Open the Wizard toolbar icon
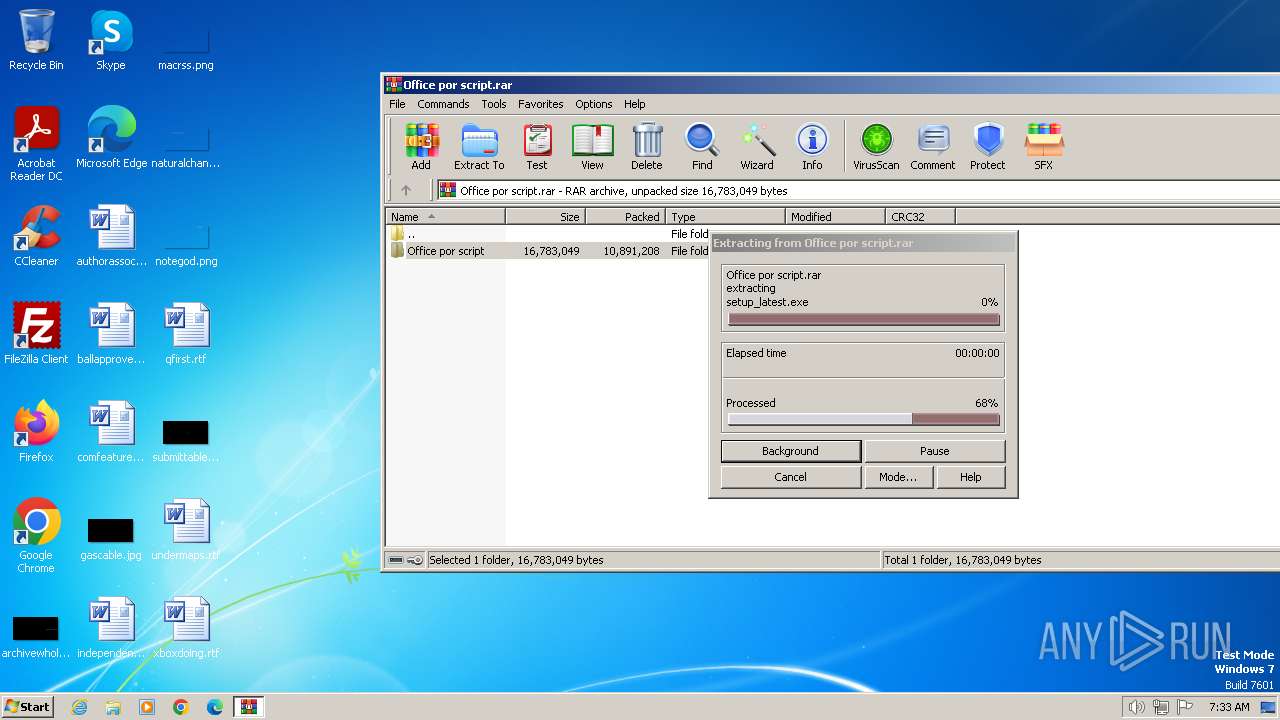The image size is (1280, 720). (757, 147)
